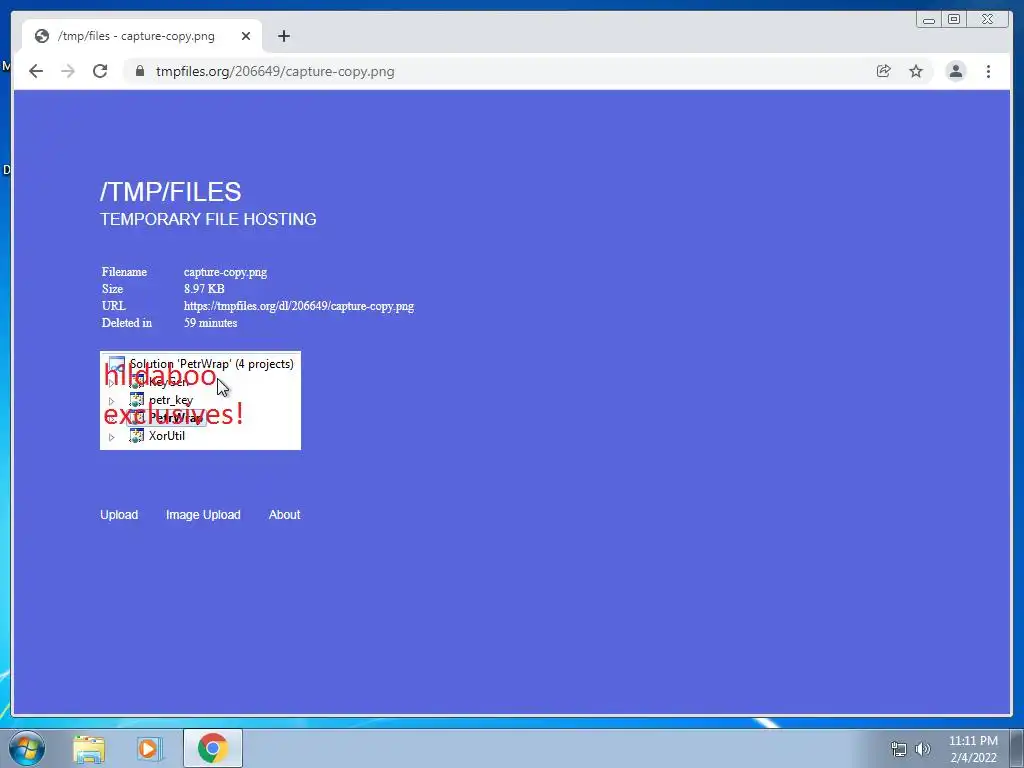Reload the tmpfiles page
The width and height of the screenshot is (1024, 768).
click(100, 71)
